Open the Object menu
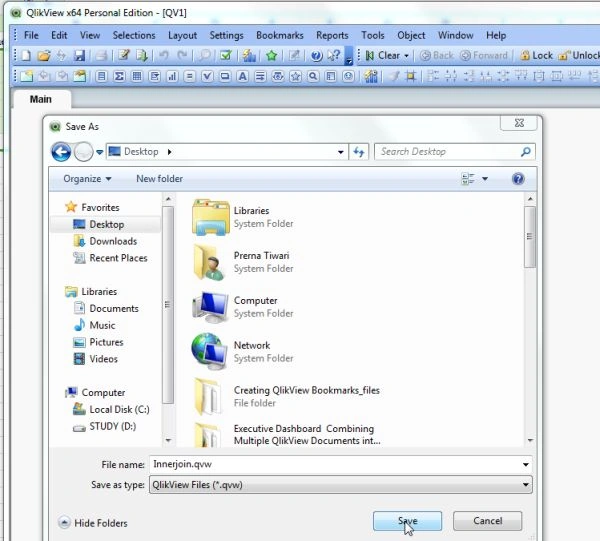This screenshot has height=541, width=600. point(411,35)
